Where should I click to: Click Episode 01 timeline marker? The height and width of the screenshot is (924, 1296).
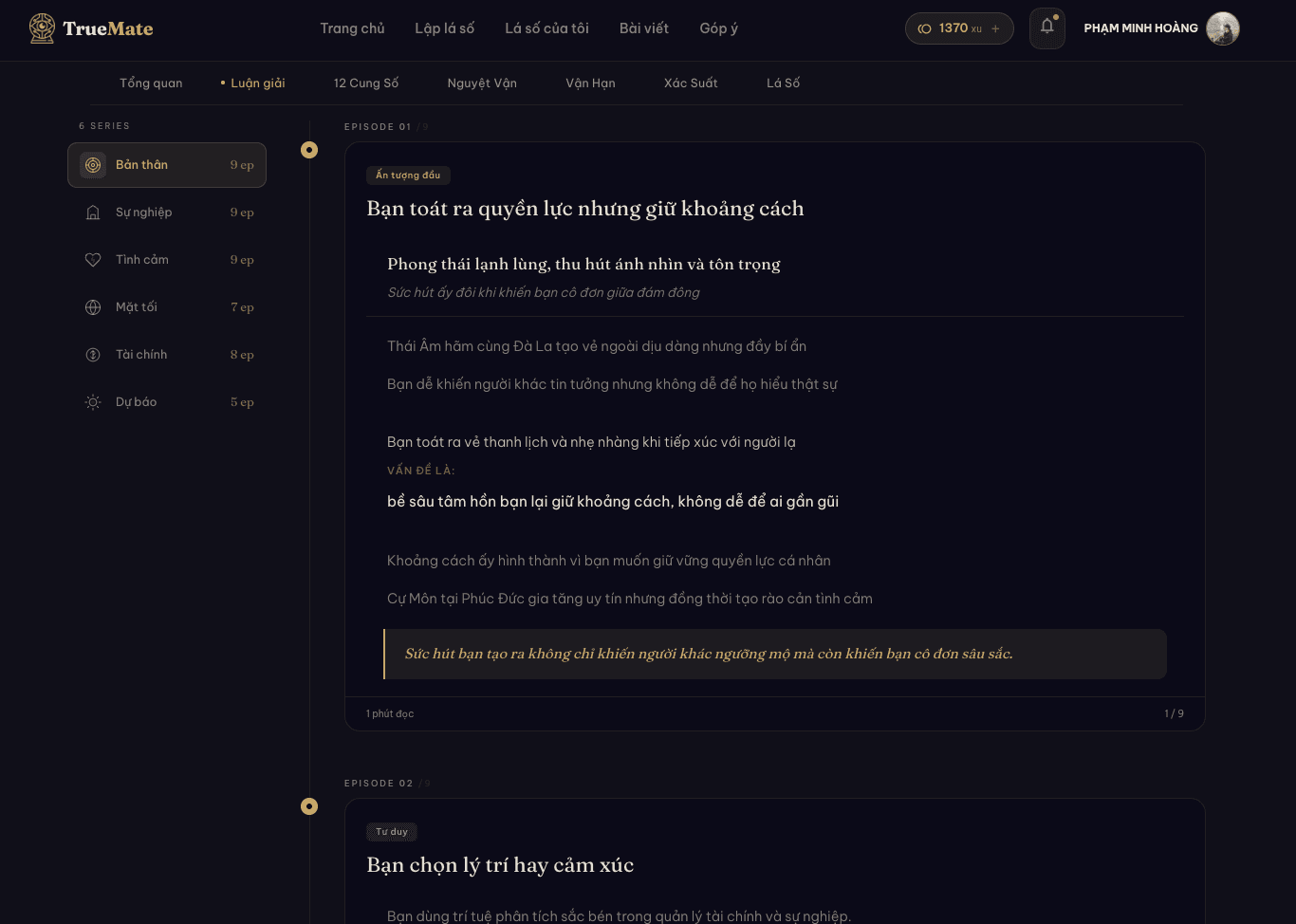point(309,150)
